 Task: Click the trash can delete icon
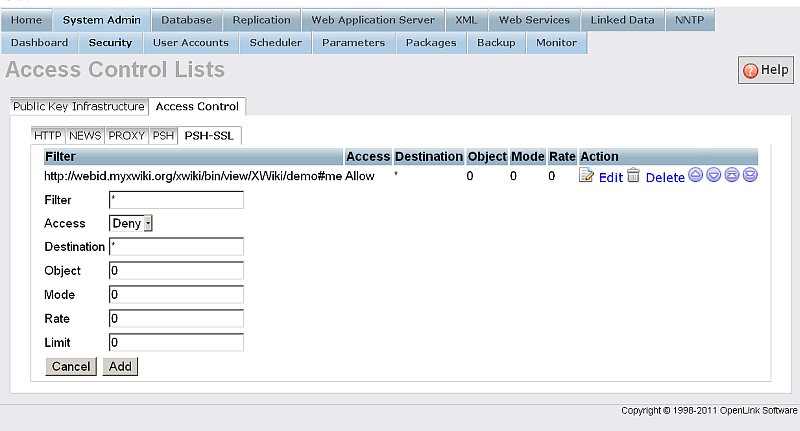pyautogui.click(x=633, y=176)
